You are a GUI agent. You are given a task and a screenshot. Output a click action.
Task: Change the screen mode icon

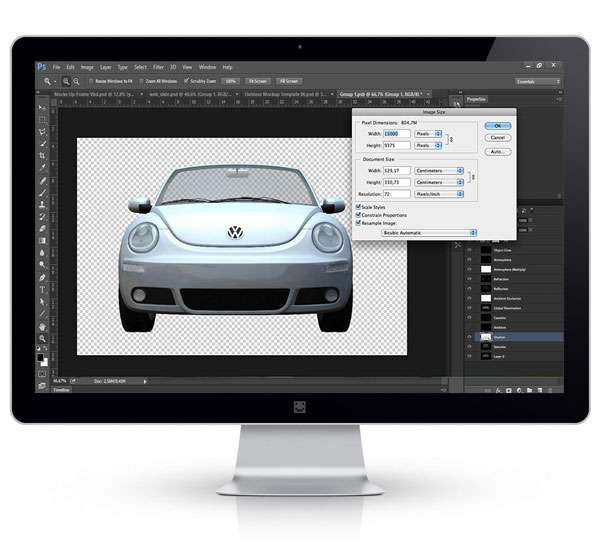pyautogui.click(x=42, y=385)
